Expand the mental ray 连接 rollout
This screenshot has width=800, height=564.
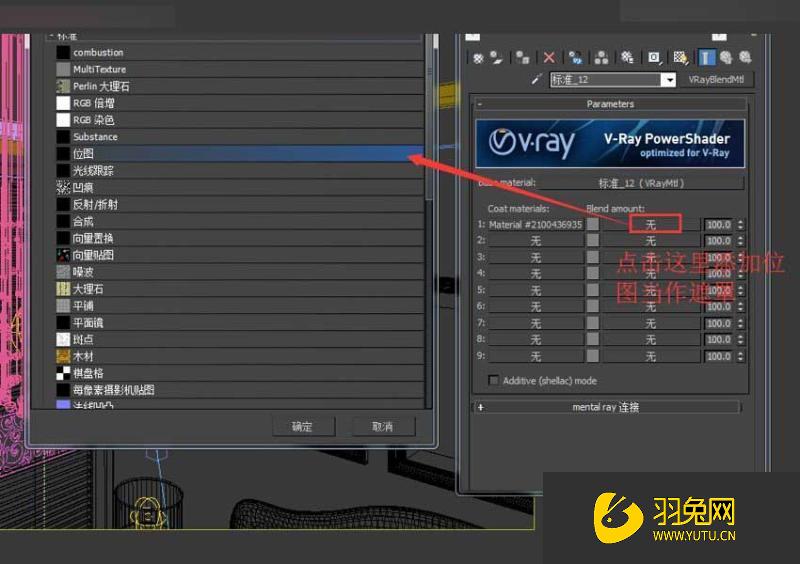click(606, 407)
